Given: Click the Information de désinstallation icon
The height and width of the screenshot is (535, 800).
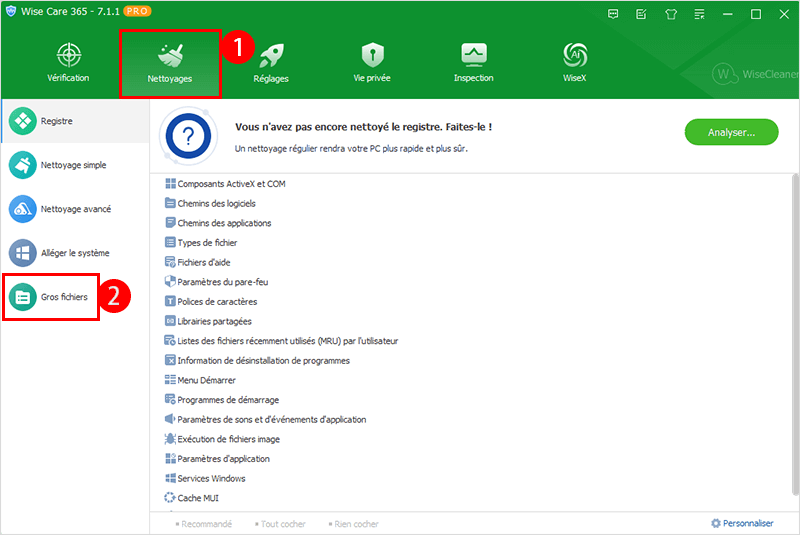Looking at the screenshot, I should click(170, 360).
